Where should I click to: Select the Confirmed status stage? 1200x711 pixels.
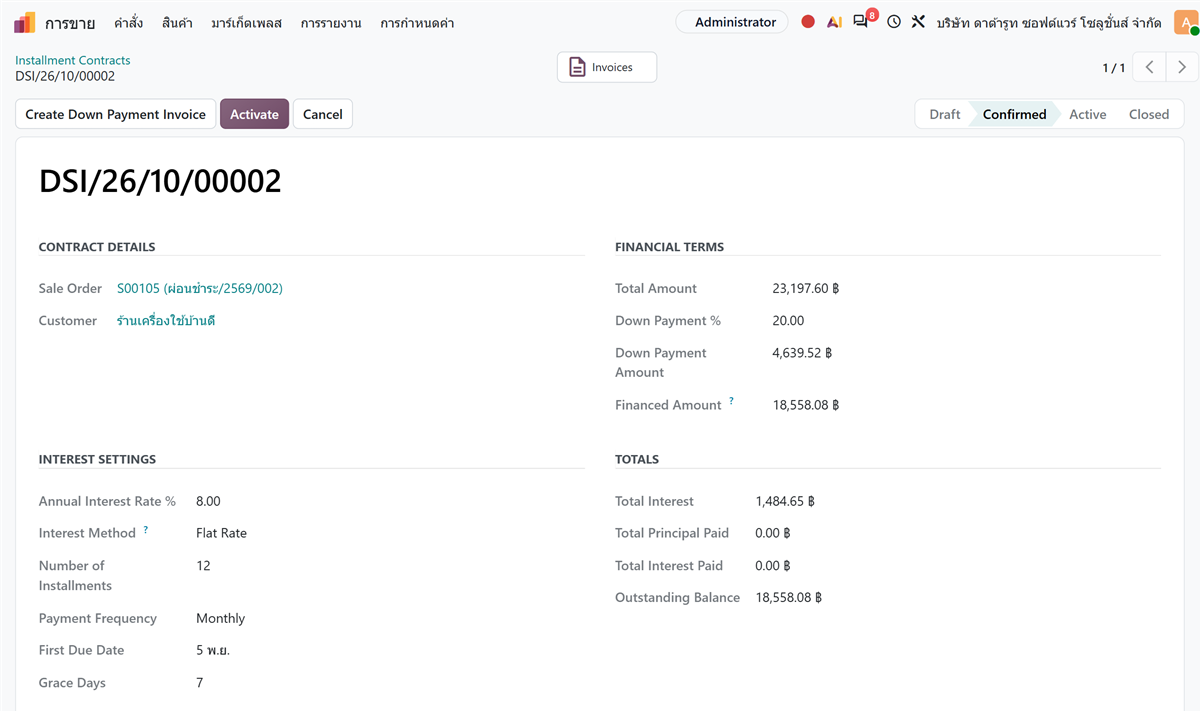(1014, 114)
